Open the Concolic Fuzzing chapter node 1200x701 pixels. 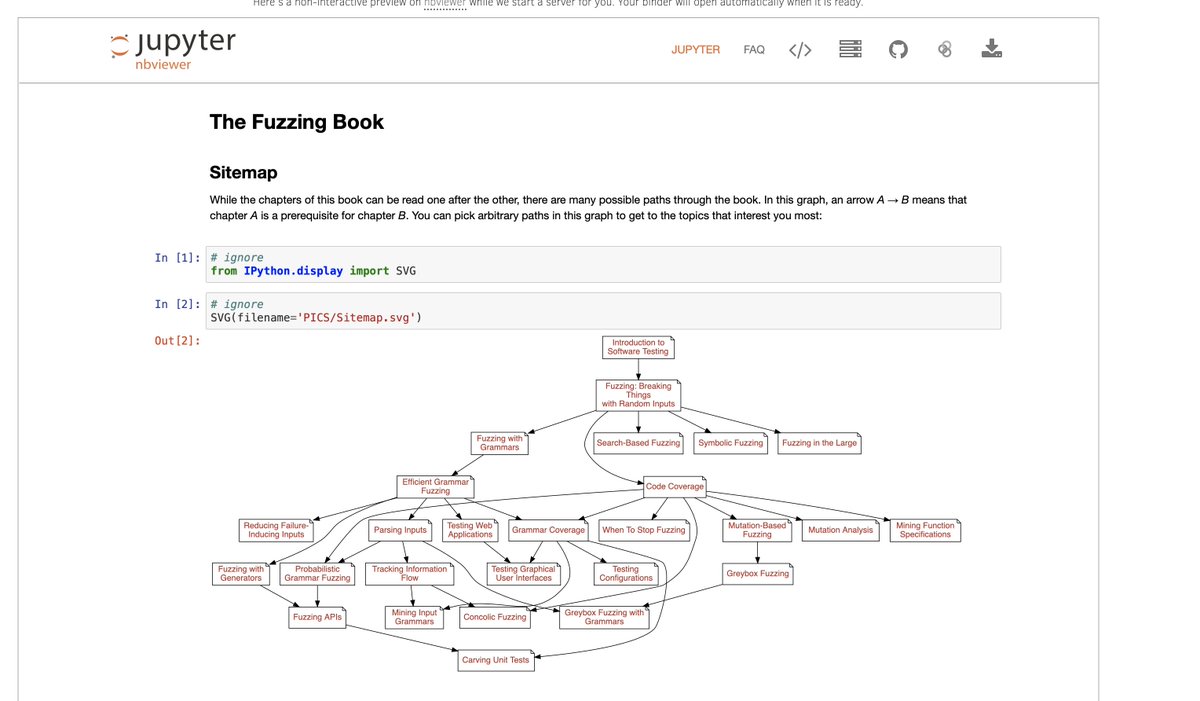(494, 617)
